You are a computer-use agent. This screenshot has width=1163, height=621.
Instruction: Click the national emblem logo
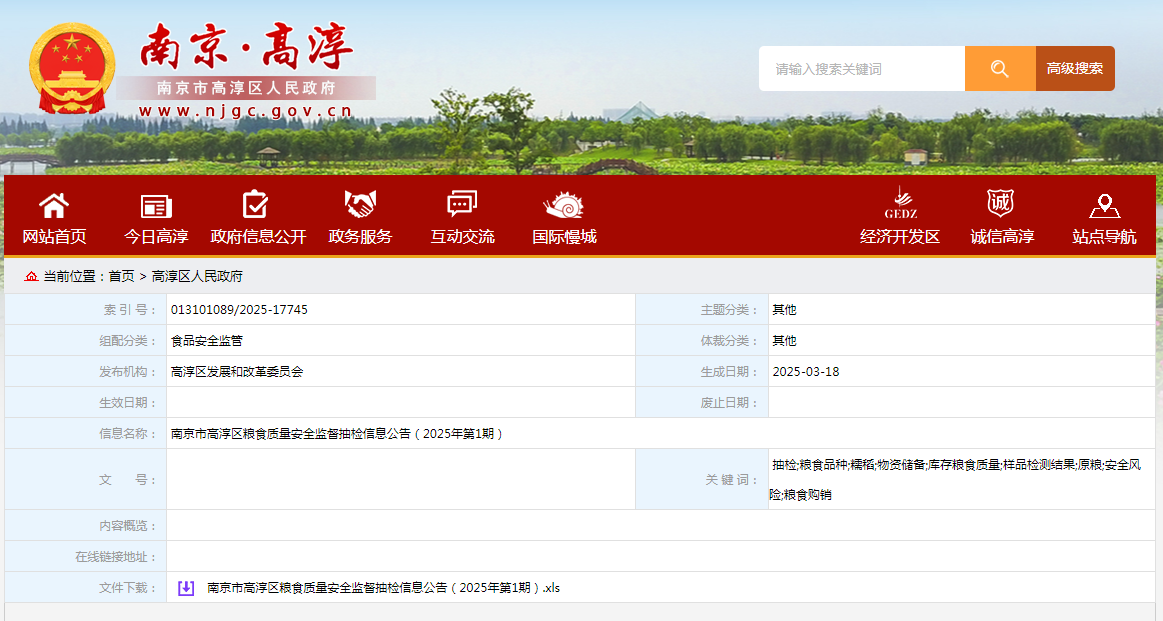coord(72,68)
